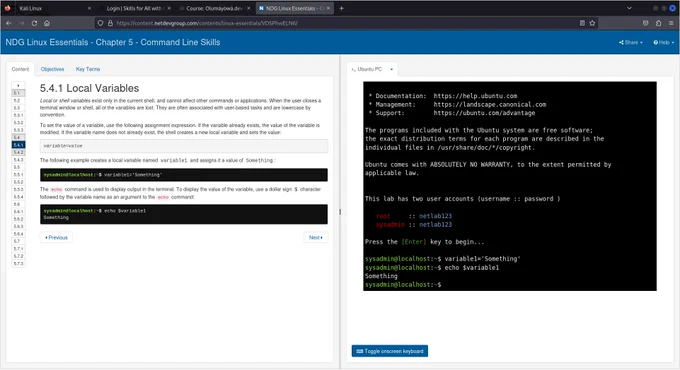This screenshot has width=680, height=370.
Task: Jump to section 5.6.2 in sidebar
Action: [x=18, y=219]
